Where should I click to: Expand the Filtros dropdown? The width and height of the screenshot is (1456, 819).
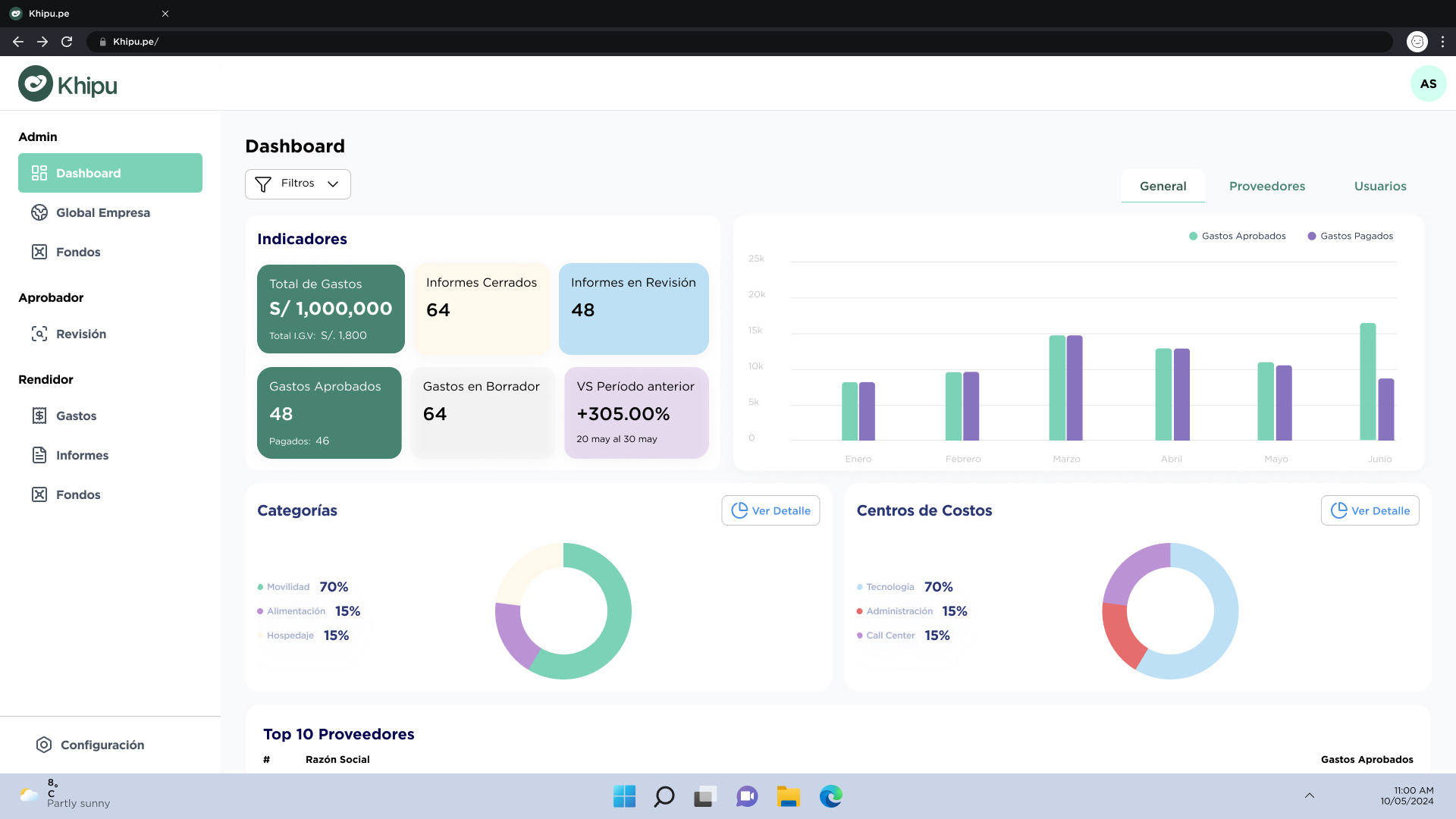point(298,184)
